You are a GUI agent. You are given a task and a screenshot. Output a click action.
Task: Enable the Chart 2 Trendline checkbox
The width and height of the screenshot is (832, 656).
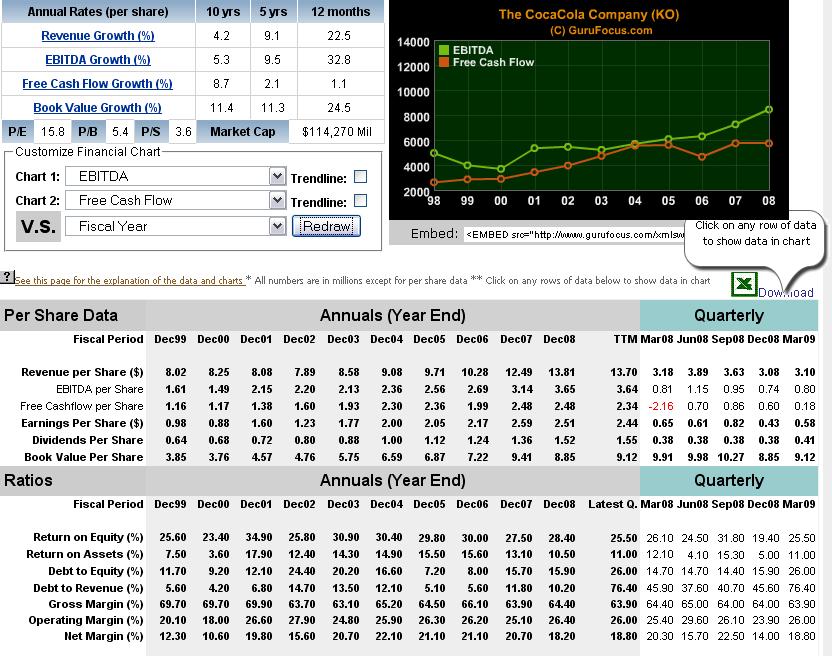tap(361, 201)
